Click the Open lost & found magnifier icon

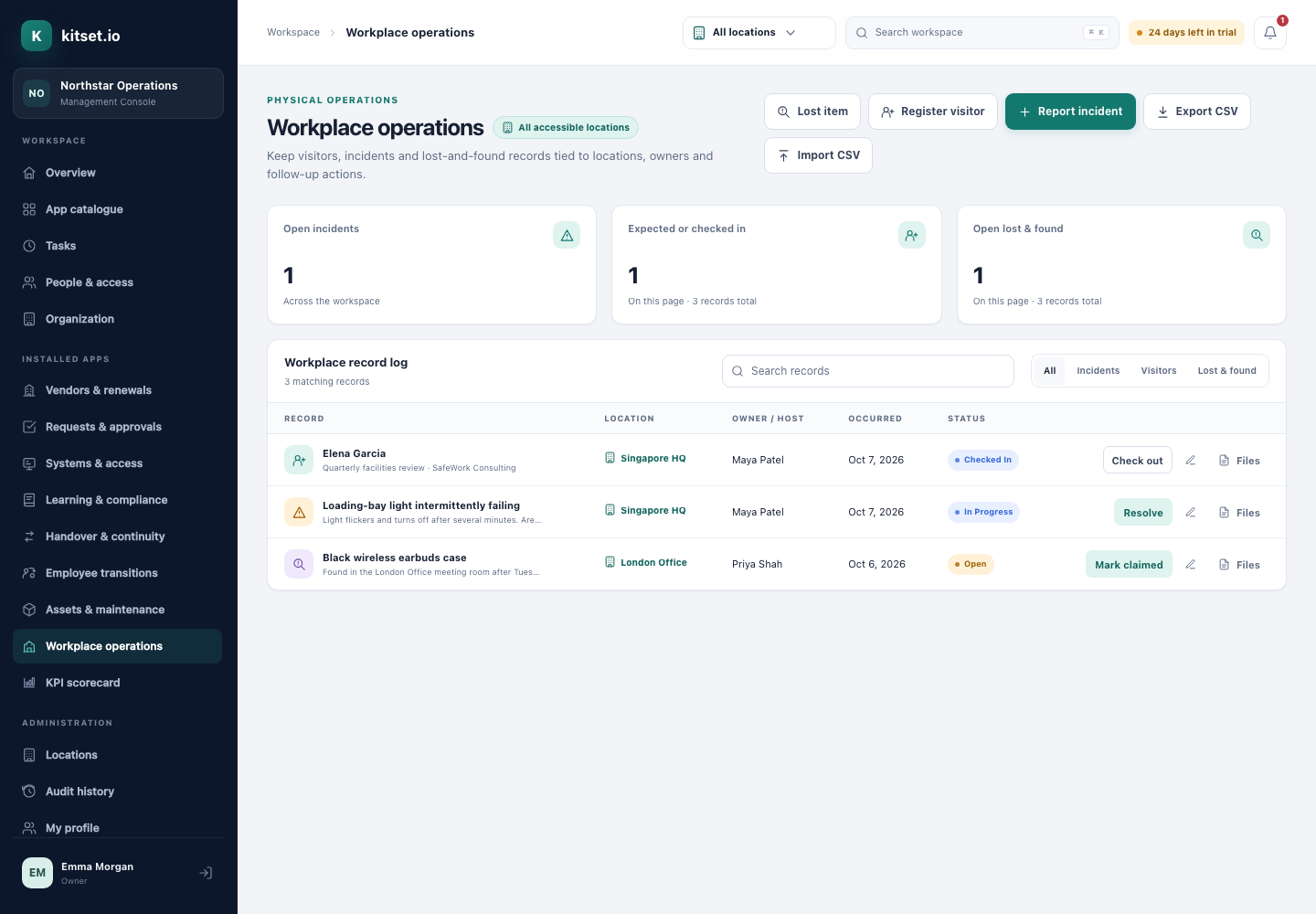[1257, 235]
